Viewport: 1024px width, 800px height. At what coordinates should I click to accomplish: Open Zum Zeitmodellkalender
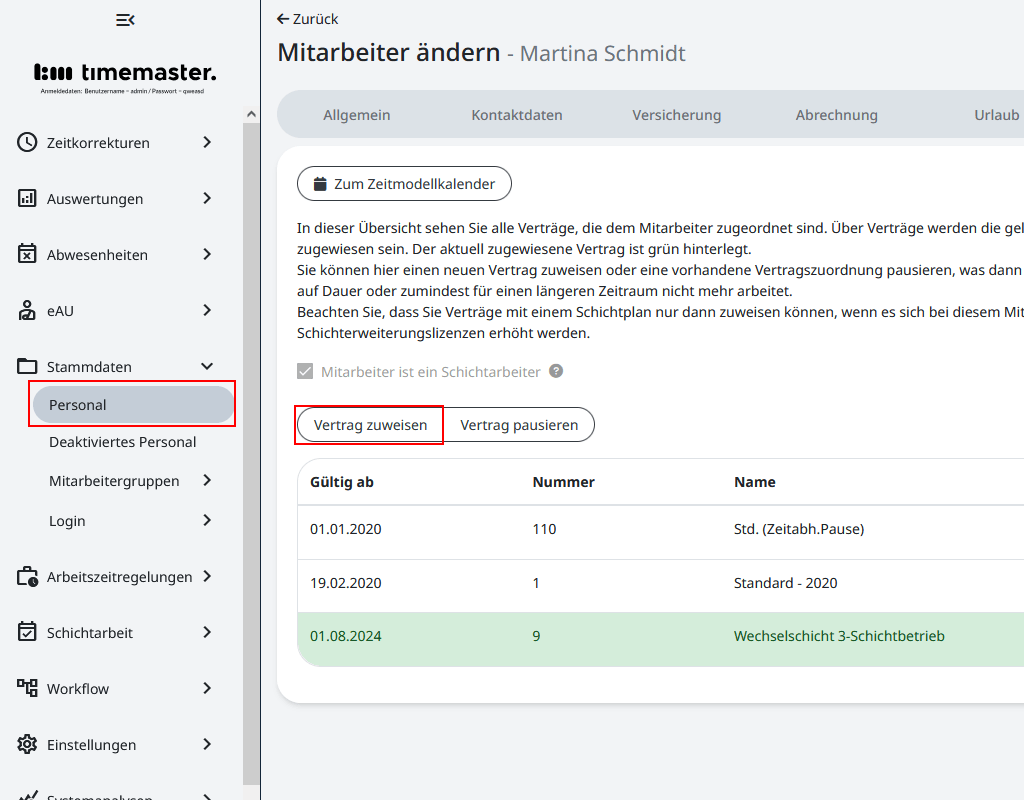pyautogui.click(x=404, y=183)
